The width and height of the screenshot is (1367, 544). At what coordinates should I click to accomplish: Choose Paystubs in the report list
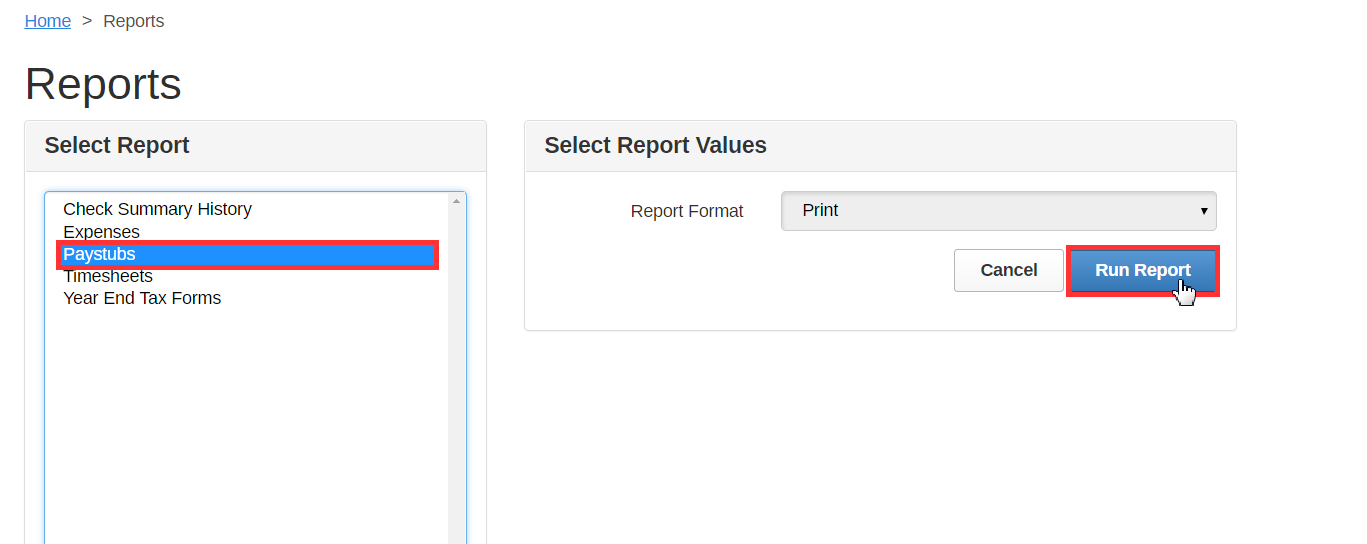[99, 254]
